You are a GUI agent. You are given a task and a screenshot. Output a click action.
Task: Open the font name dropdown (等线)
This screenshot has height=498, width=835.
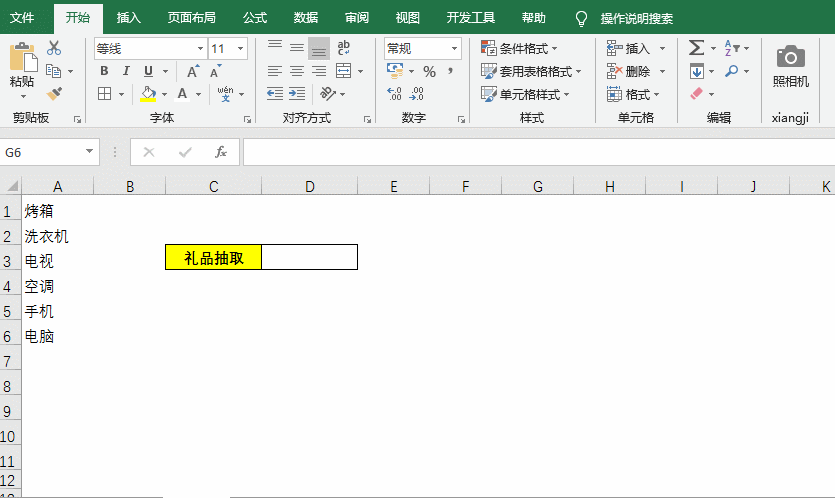(x=150, y=48)
